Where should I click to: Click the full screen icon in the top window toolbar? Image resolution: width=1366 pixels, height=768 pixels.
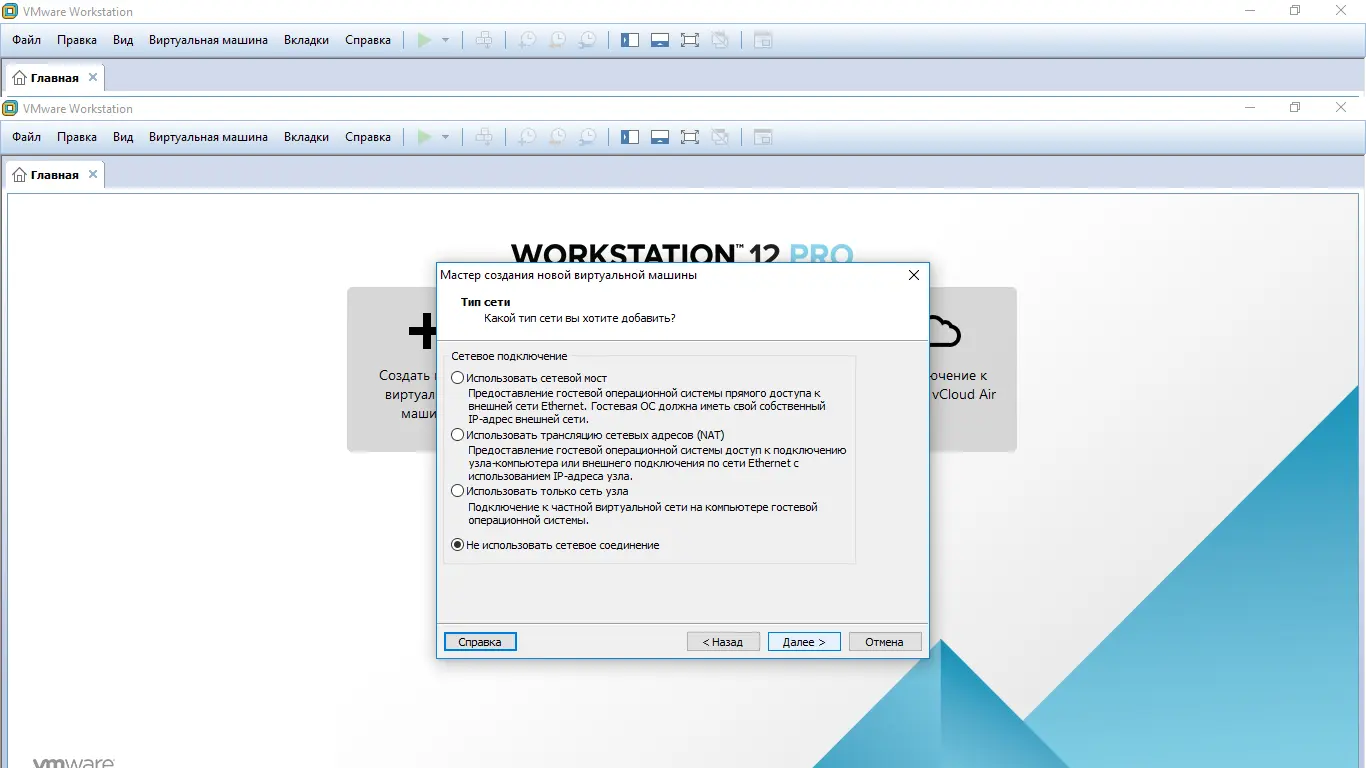tap(689, 40)
